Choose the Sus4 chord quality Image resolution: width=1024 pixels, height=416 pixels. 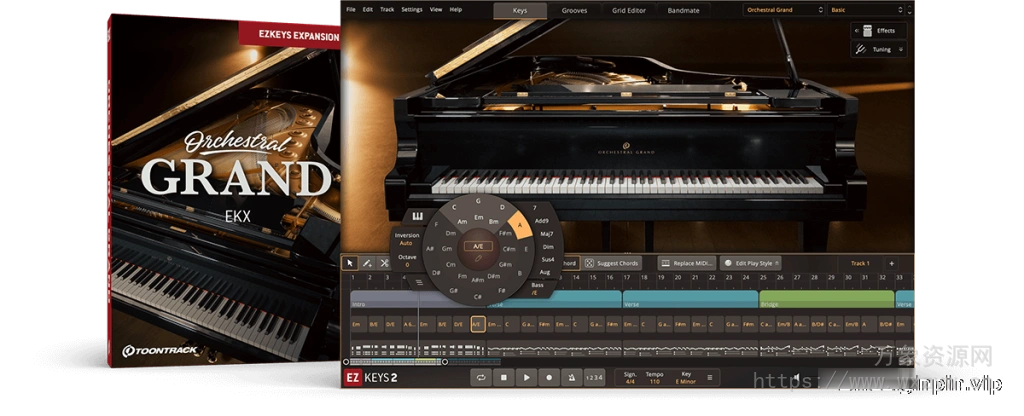point(548,260)
